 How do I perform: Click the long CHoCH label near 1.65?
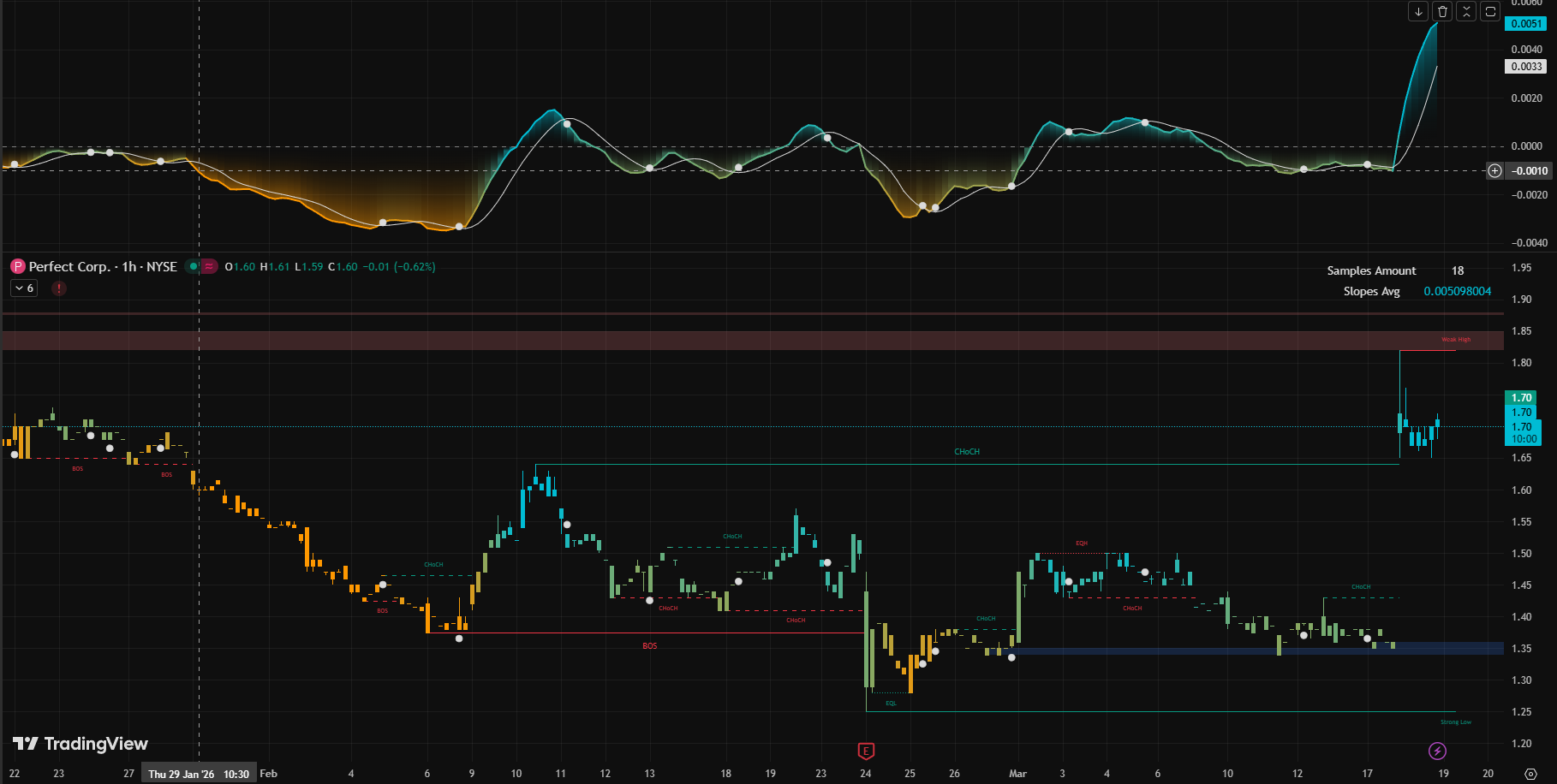click(x=967, y=452)
